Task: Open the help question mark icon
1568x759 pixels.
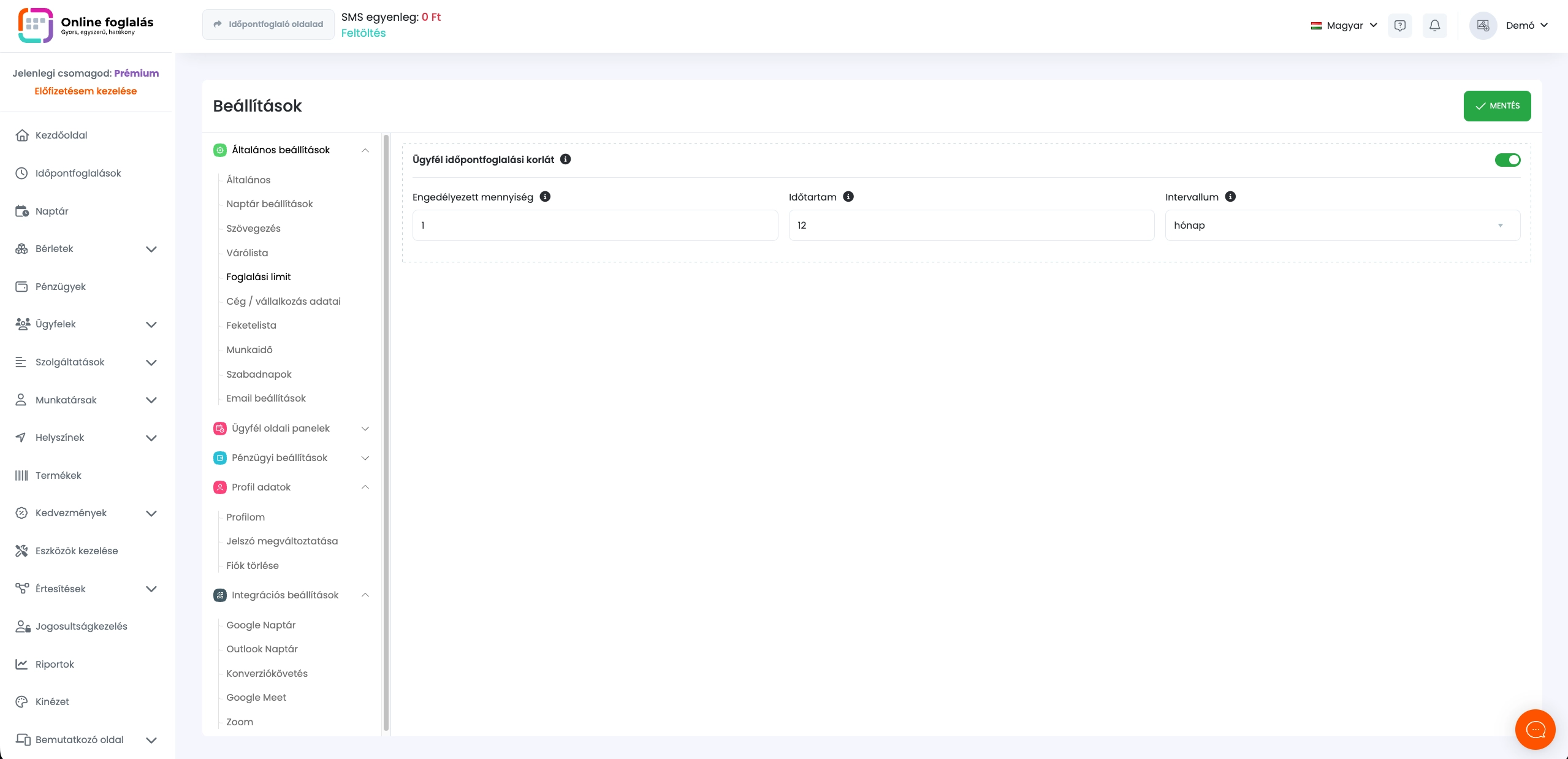Action: pos(1399,26)
